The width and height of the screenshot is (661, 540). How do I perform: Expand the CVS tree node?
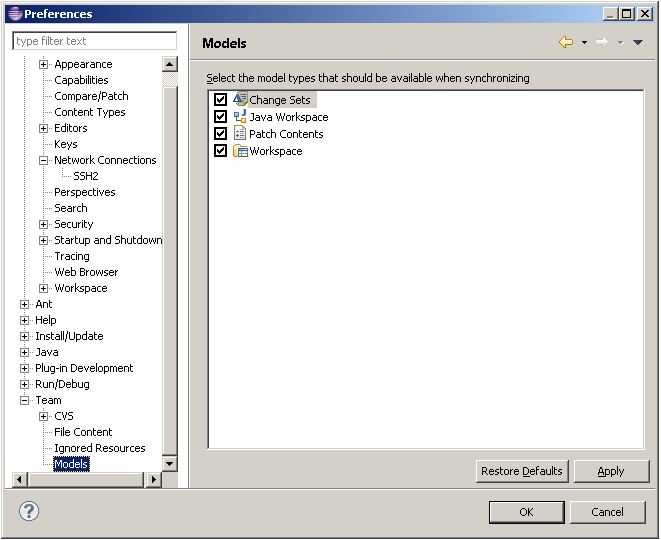click(x=43, y=417)
